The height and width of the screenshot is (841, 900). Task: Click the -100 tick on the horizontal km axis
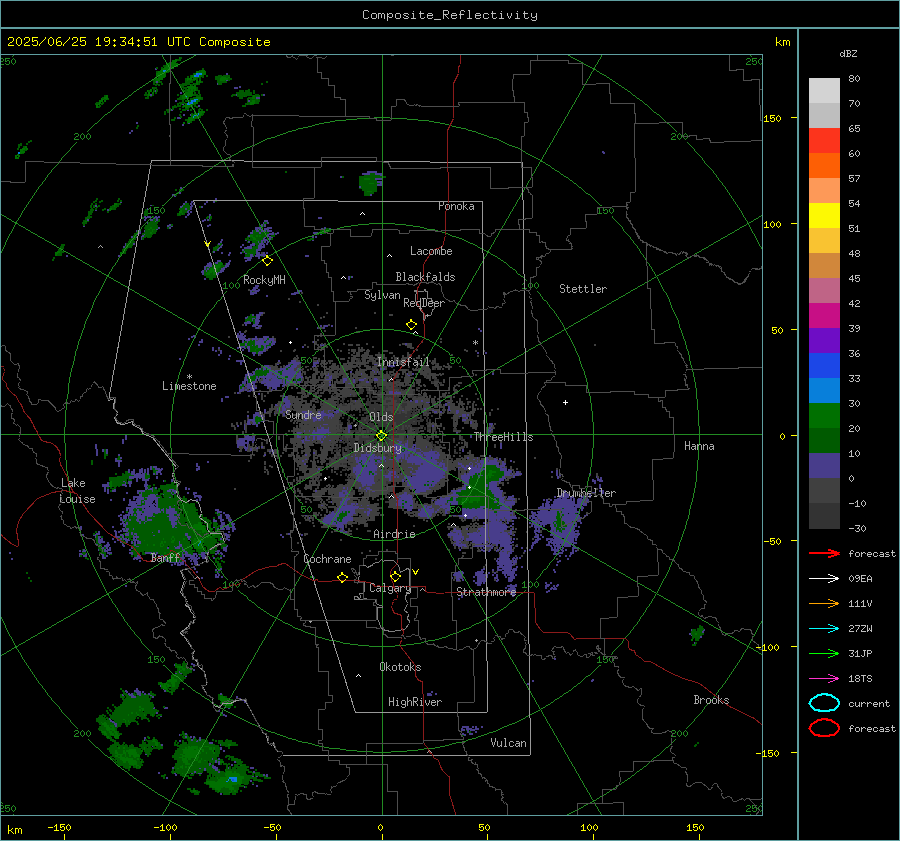(x=165, y=827)
